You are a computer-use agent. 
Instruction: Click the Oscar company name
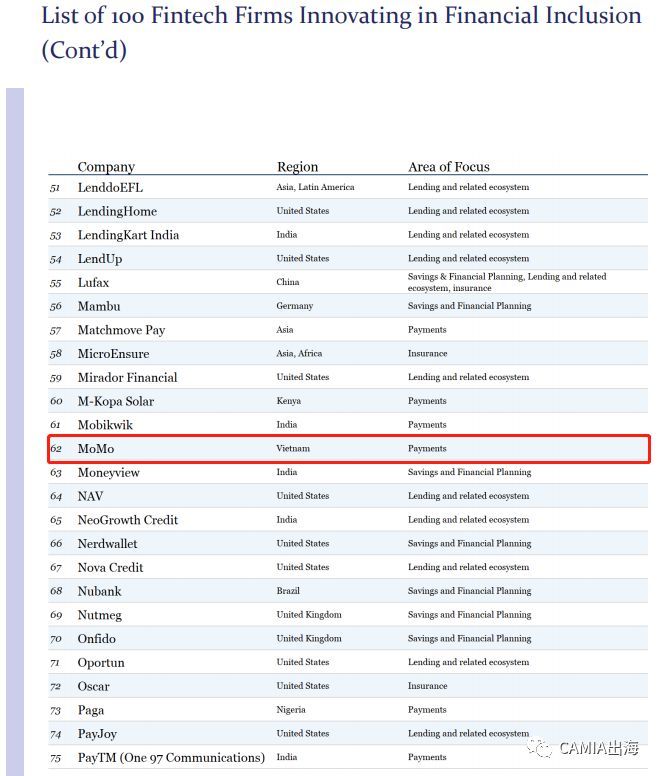94,687
